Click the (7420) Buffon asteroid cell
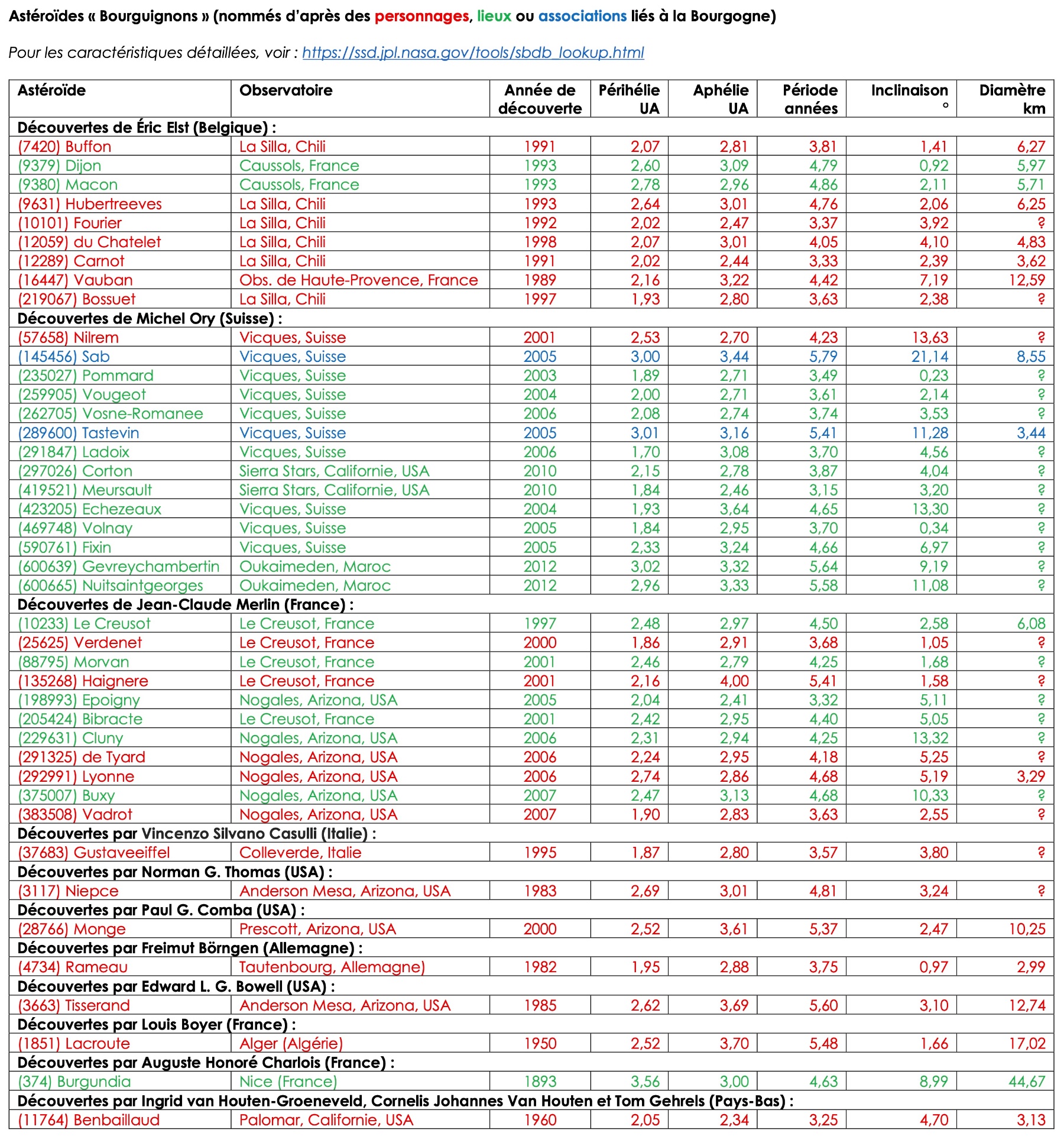This screenshot has height=1136, width=1064. 64,147
